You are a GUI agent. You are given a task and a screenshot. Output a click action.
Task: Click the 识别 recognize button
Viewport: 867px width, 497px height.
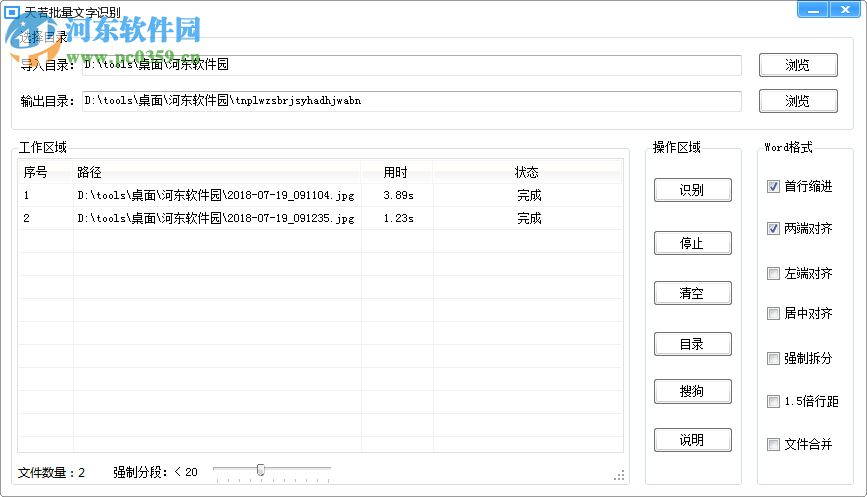692,190
